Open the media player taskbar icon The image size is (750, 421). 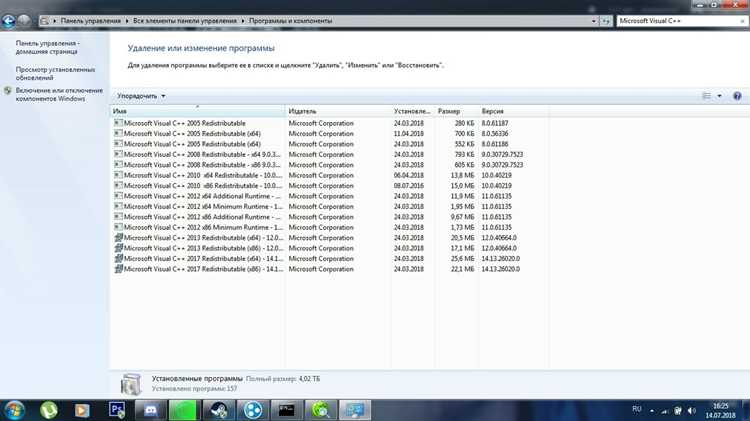(82, 410)
